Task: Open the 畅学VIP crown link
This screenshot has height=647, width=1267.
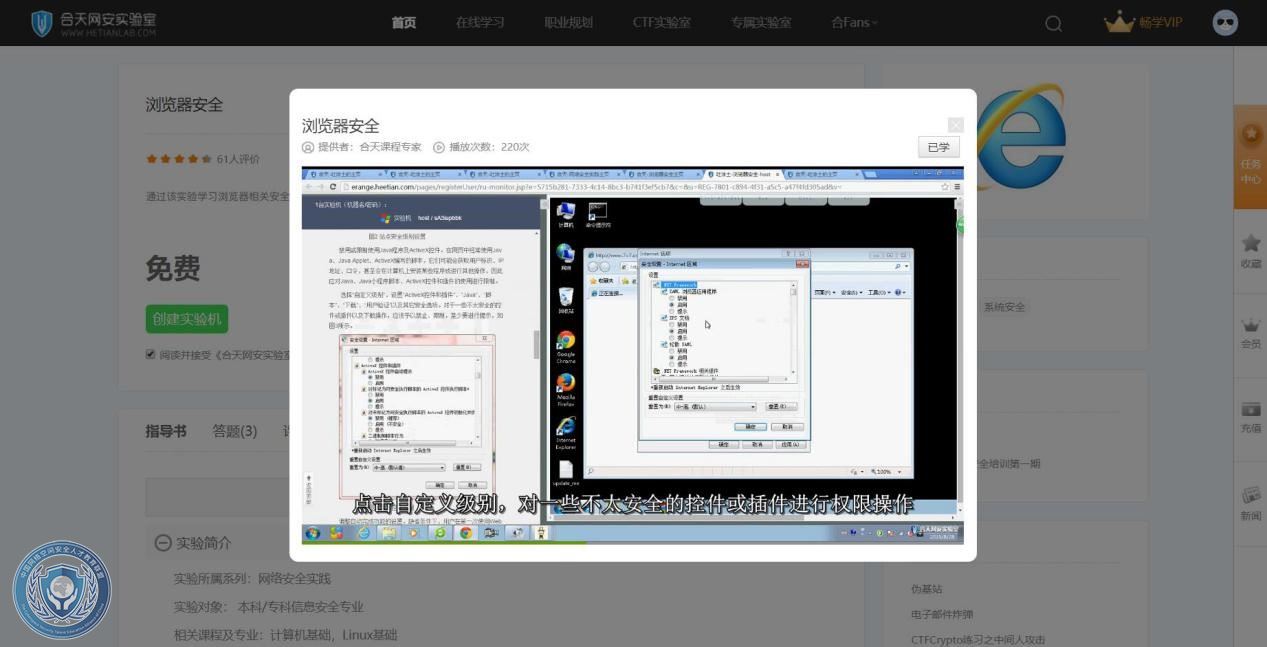Action: (1143, 22)
